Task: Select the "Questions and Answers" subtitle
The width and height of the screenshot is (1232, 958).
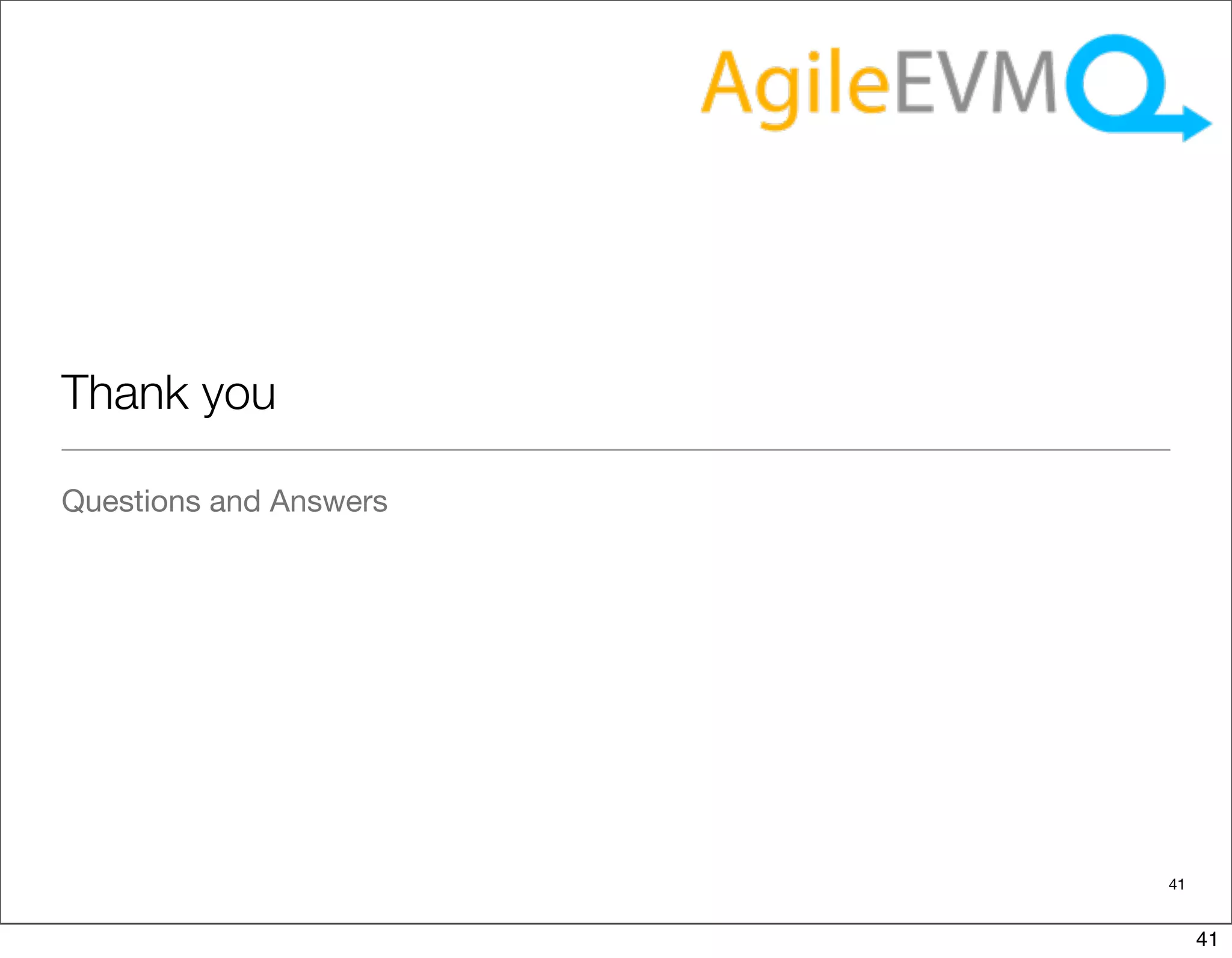Action: click(224, 501)
